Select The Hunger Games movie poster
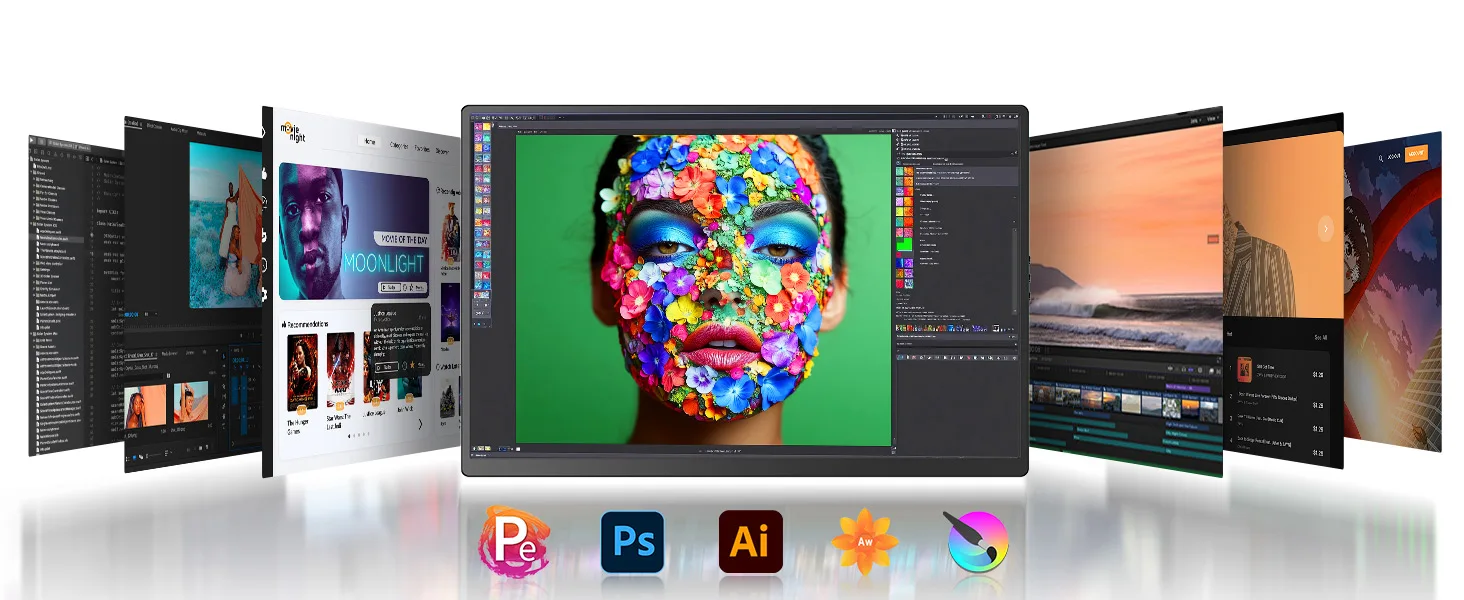This screenshot has height=600, width=1464. tap(302, 372)
